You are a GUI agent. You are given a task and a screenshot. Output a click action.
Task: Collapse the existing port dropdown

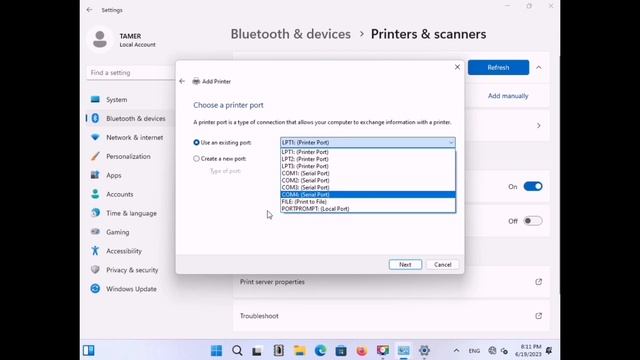pyautogui.click(x=451, y=142)
